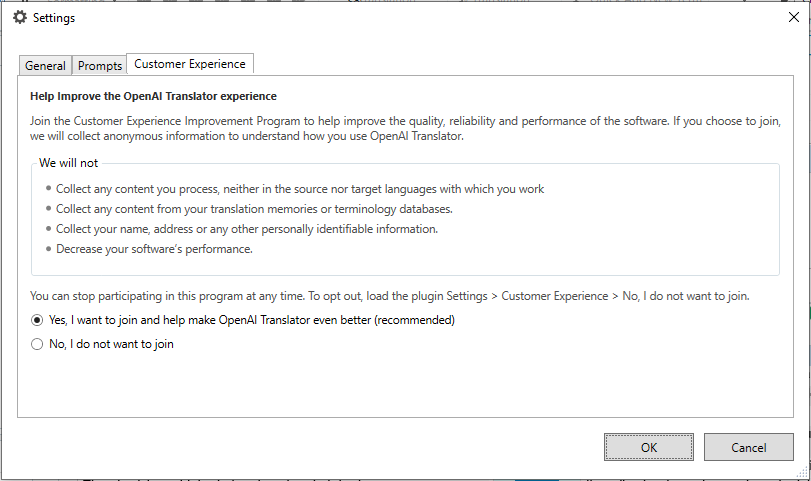
Task: Click the 'Join the Customer Experience Improvement Program' paragraph
Action: [406, 128]
